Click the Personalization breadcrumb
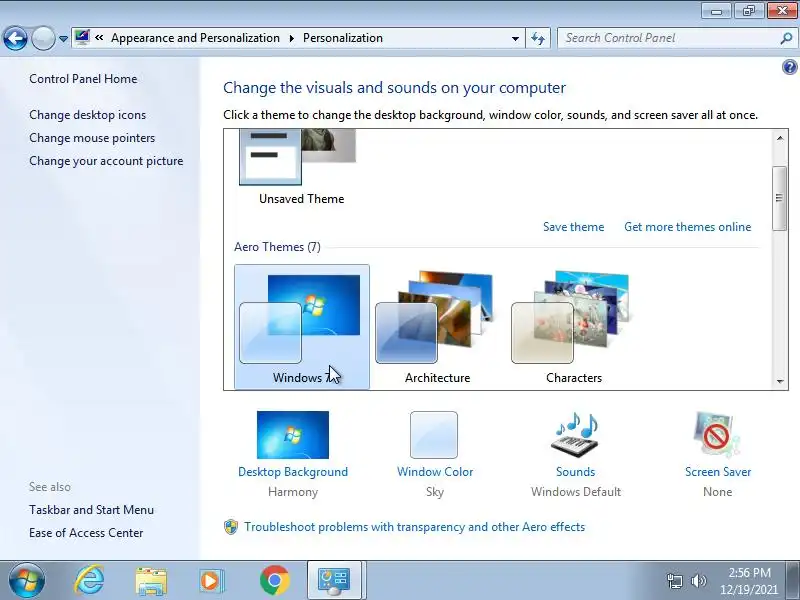Viewport: 800px width, 600px height. tap(342, 38)
